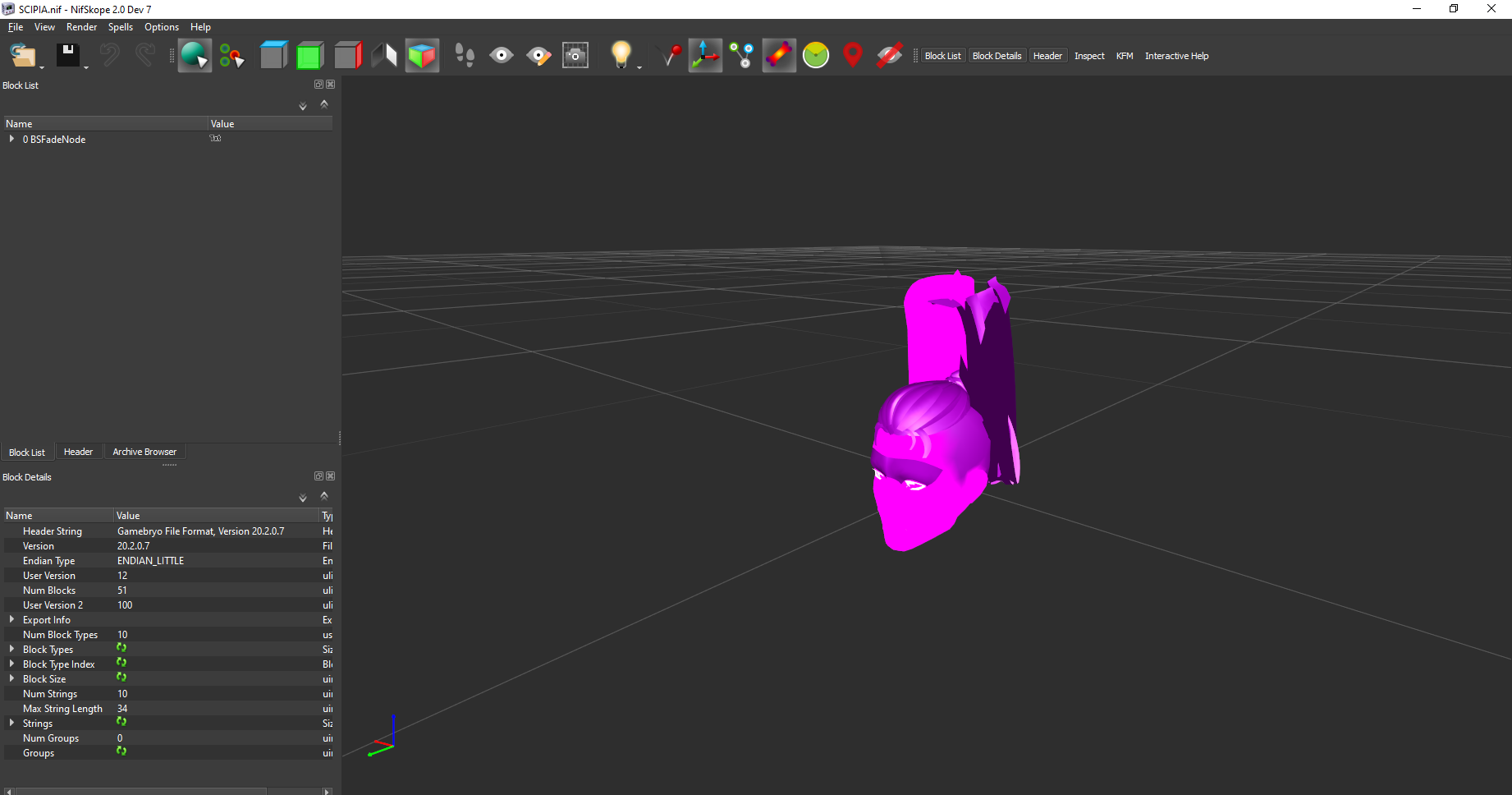Click the orange texture render icon
The image size is (1512, 795).
pyautogui.click(x=779, y=56)
